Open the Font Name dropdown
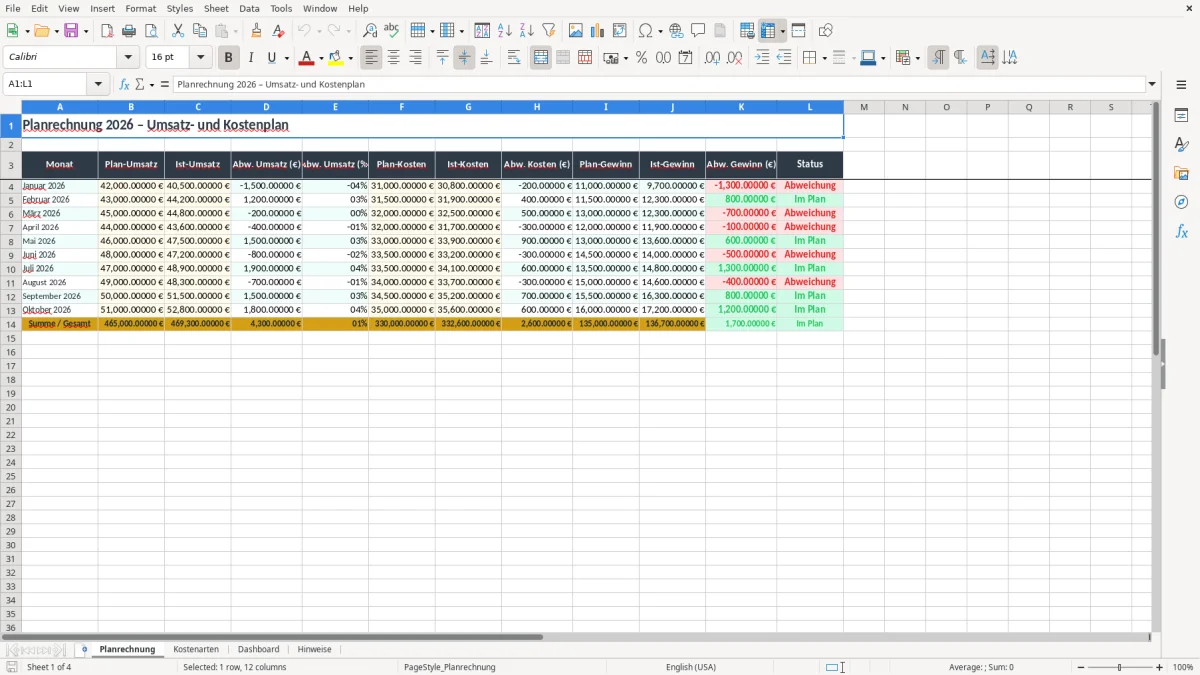The image size is (1200, 675). click(128, 58)
